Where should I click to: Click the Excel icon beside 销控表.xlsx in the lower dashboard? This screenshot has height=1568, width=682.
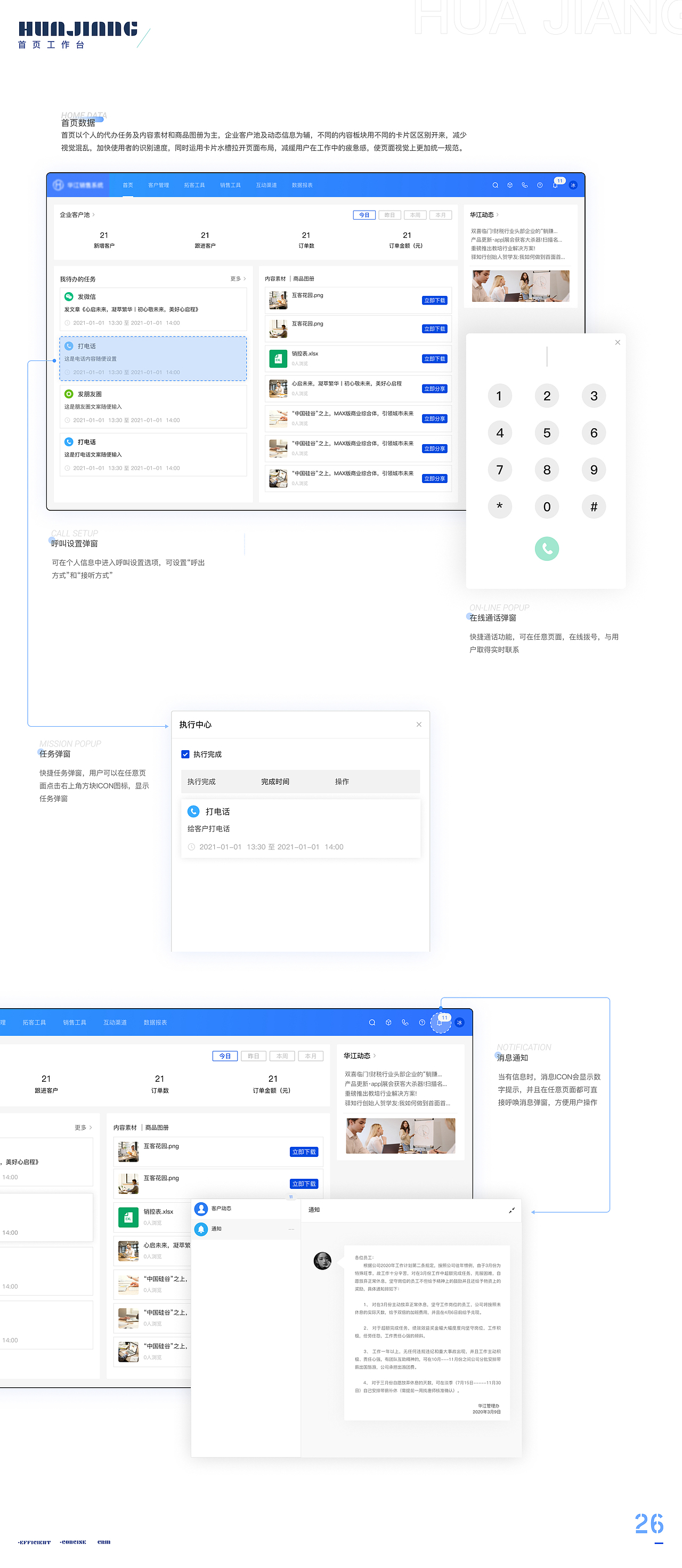point(128,1217)
